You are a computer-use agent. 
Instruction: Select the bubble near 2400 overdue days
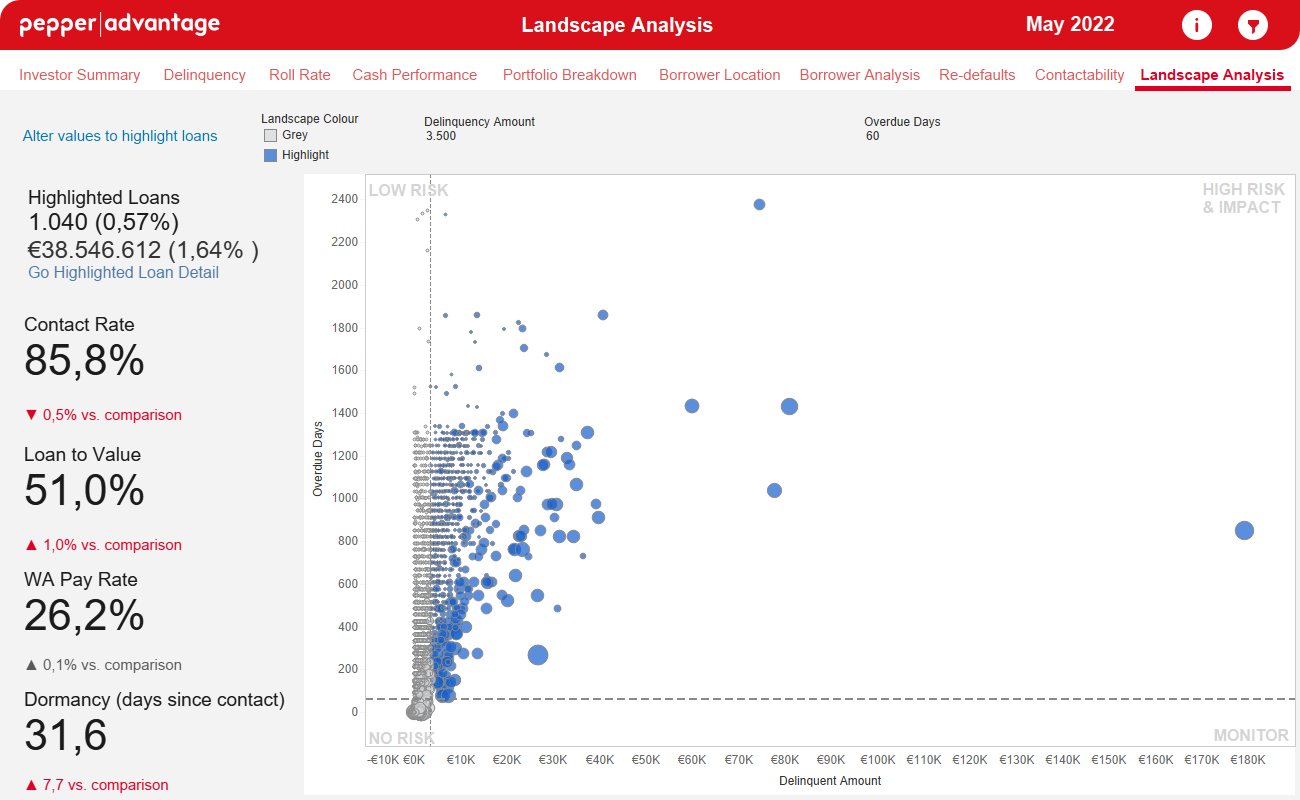click(x=759, y=205)
